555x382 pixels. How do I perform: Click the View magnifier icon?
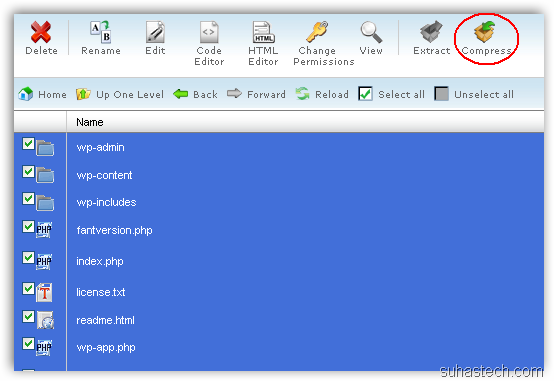click(x=371, y=32)
